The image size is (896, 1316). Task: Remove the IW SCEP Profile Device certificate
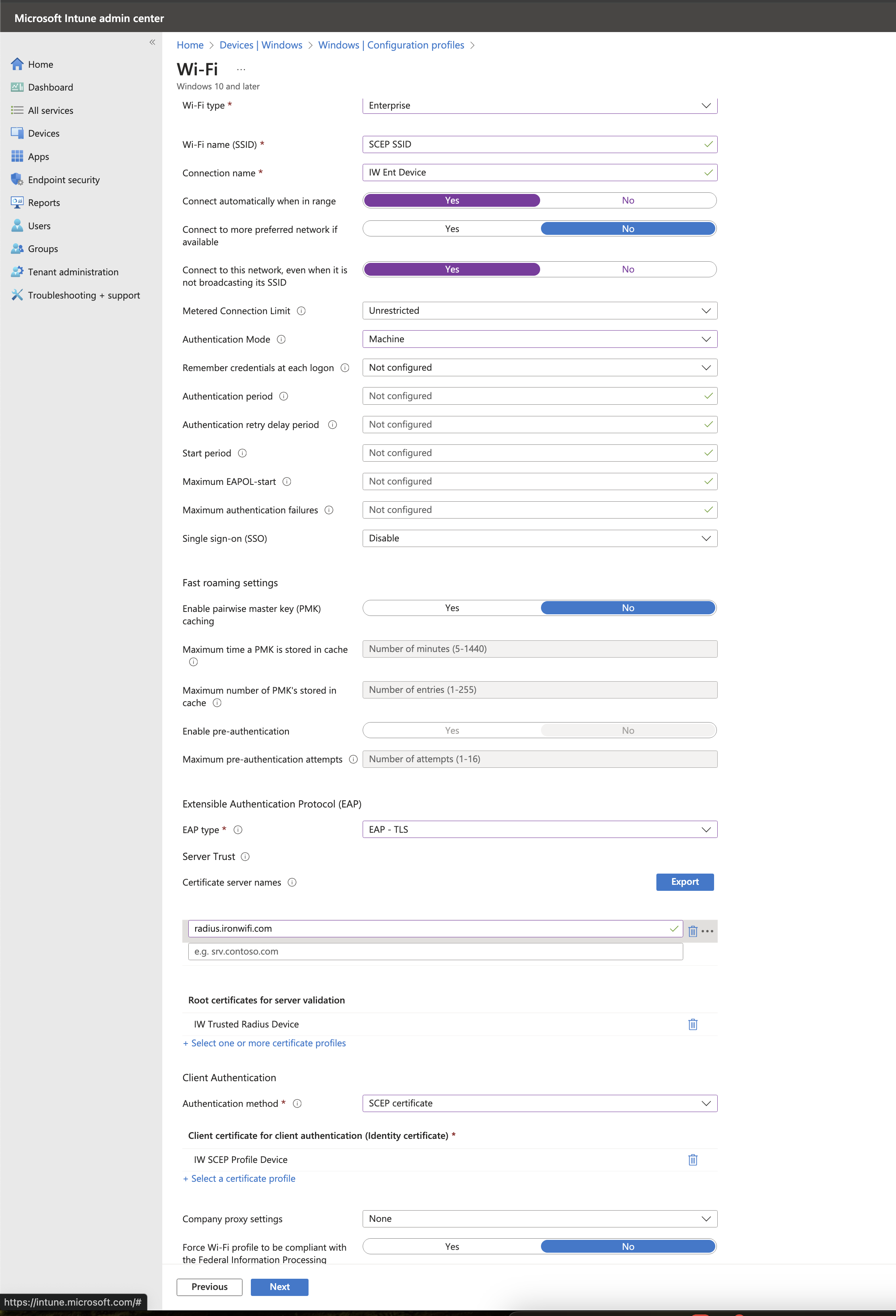click(x=693, y=1160)
